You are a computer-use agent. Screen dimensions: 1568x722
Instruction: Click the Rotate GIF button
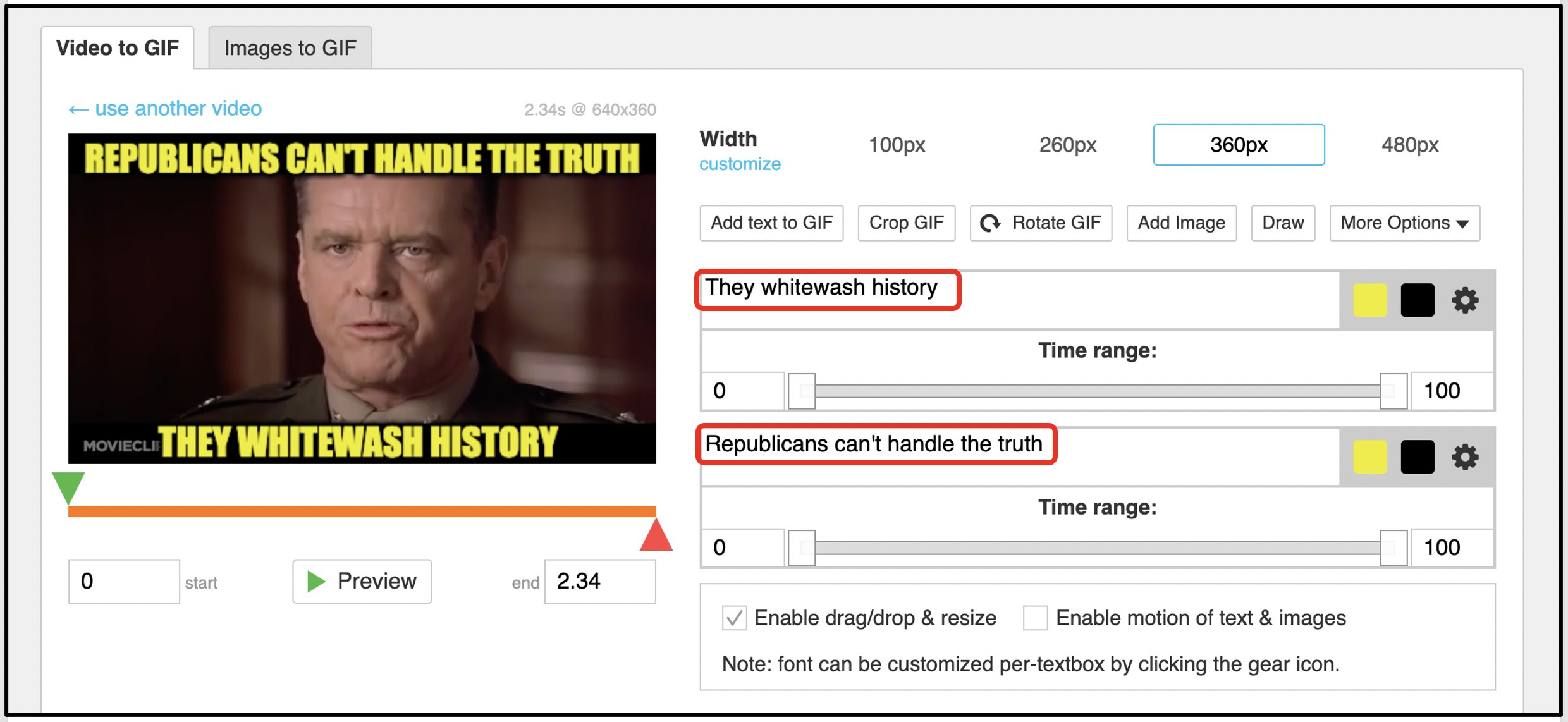(x=1041, y=223)
